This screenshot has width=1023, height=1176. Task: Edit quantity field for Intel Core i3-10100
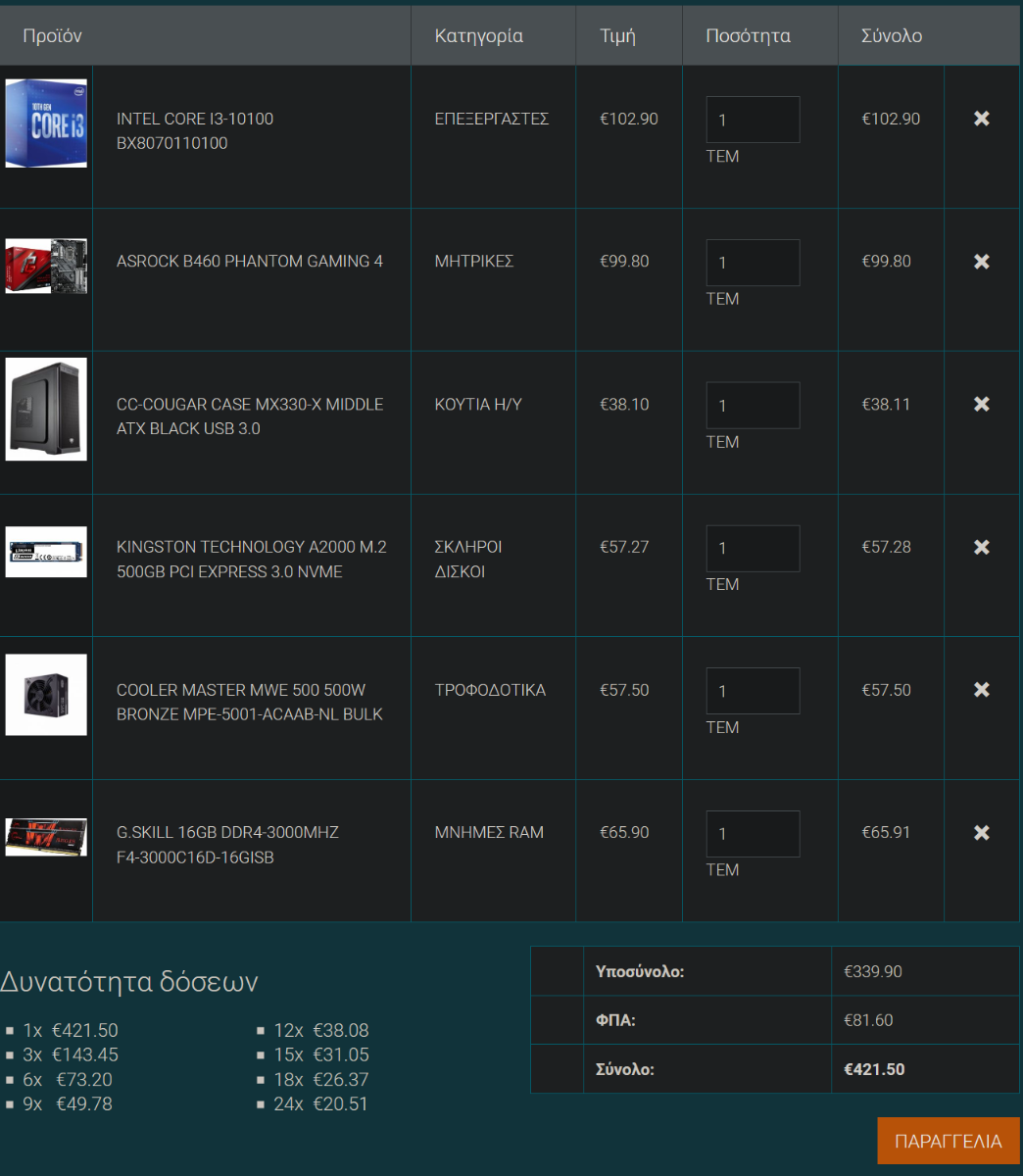753,120
